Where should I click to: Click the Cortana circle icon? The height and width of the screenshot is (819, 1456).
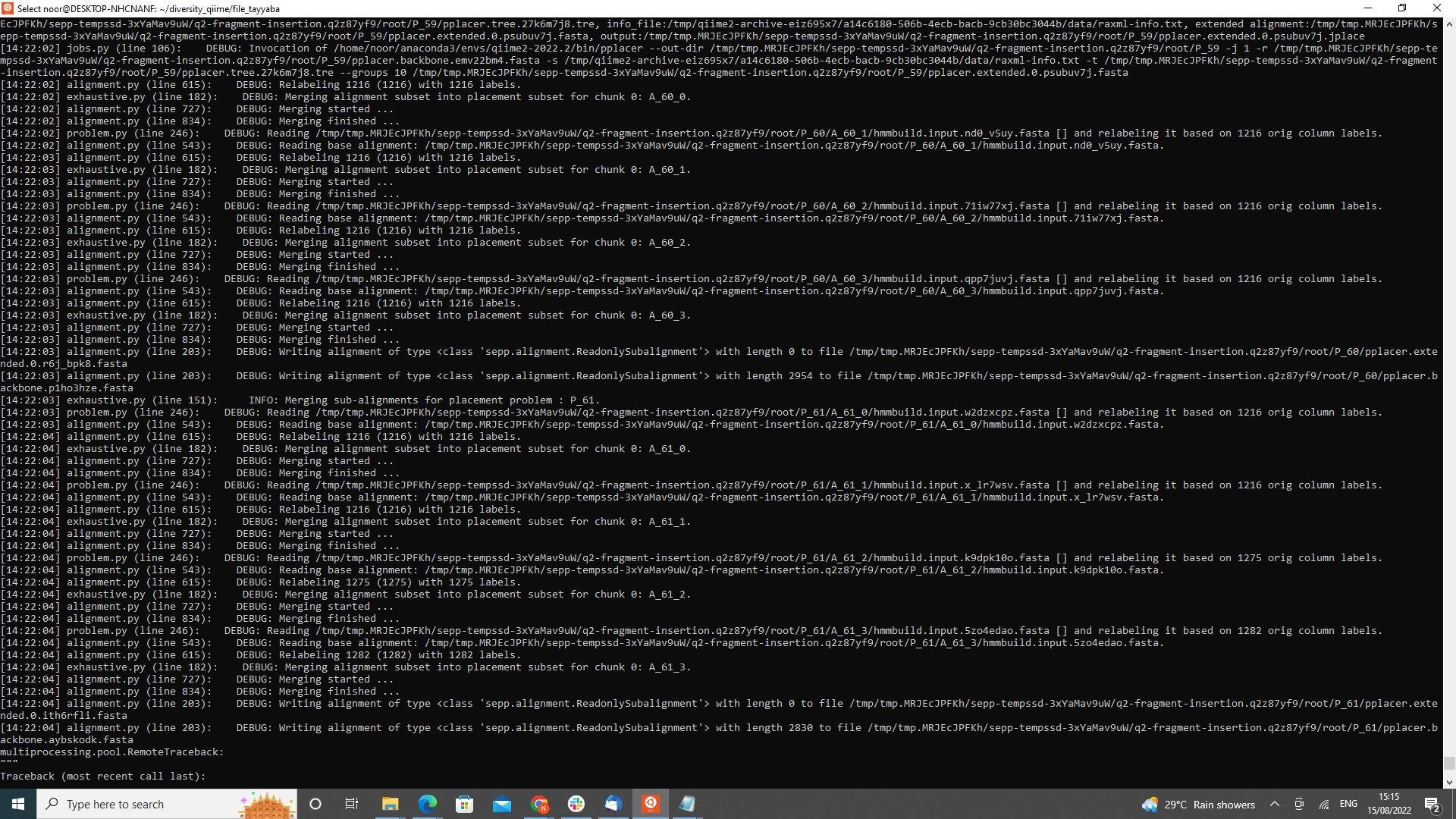point(315,804)
